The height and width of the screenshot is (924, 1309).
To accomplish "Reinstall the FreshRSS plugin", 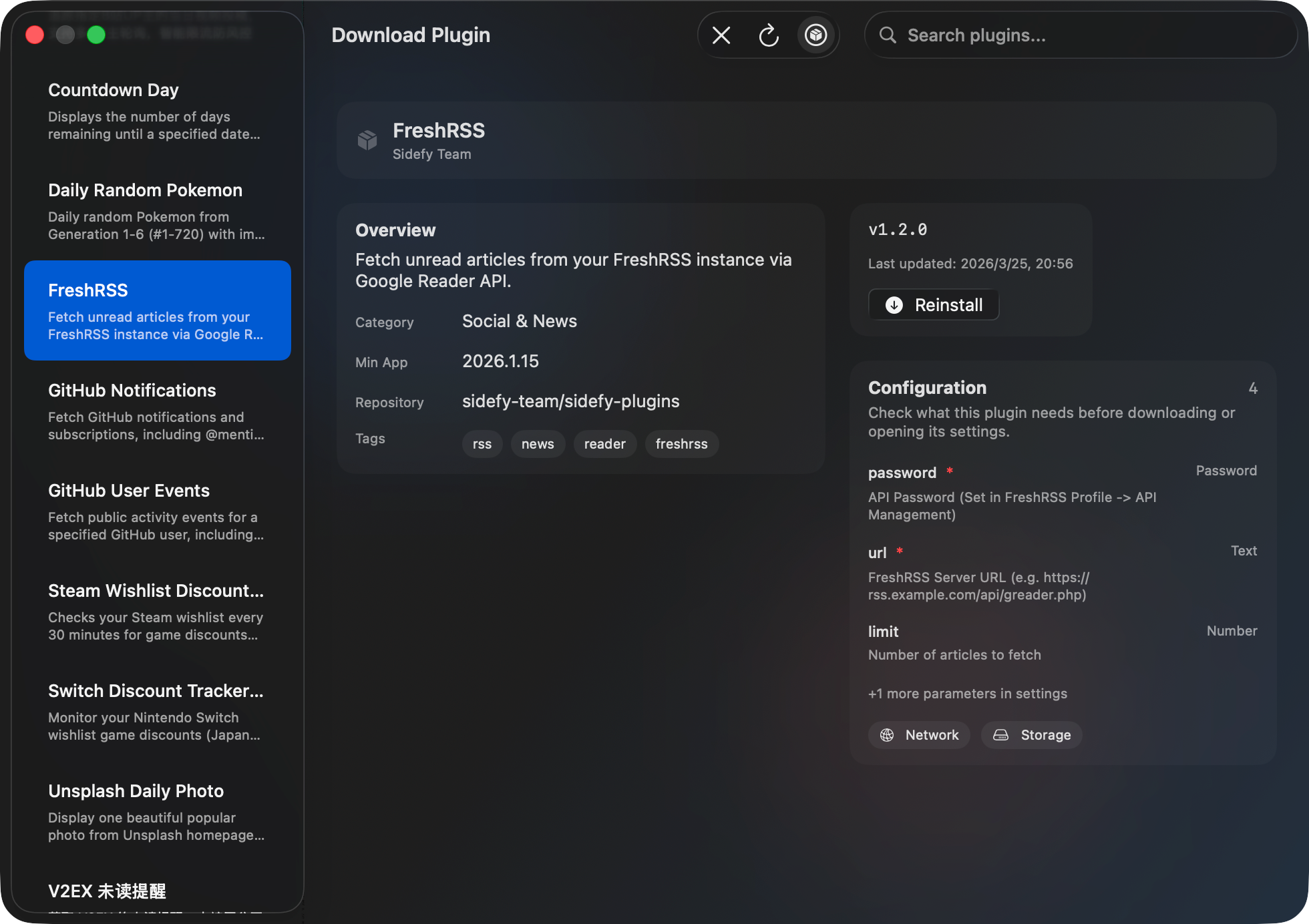I will 934,305.
